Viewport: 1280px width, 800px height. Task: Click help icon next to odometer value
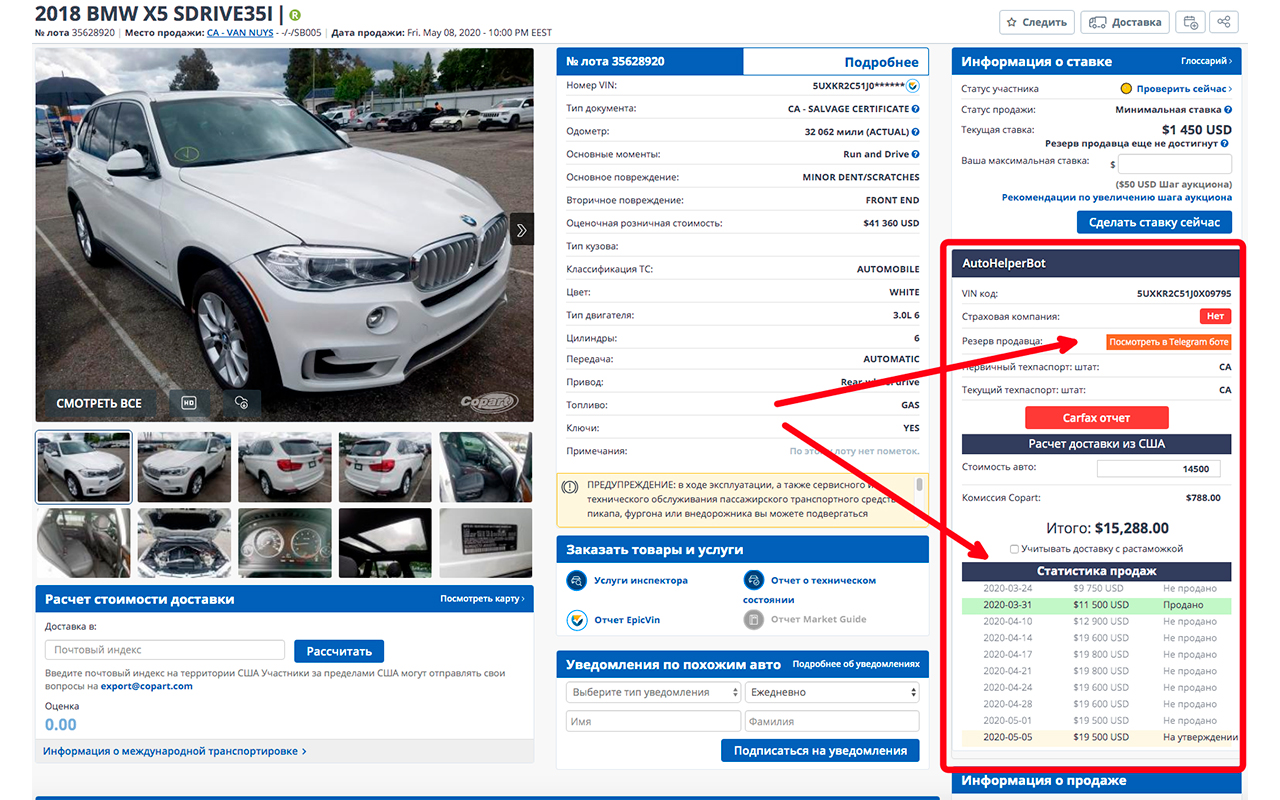915,132
